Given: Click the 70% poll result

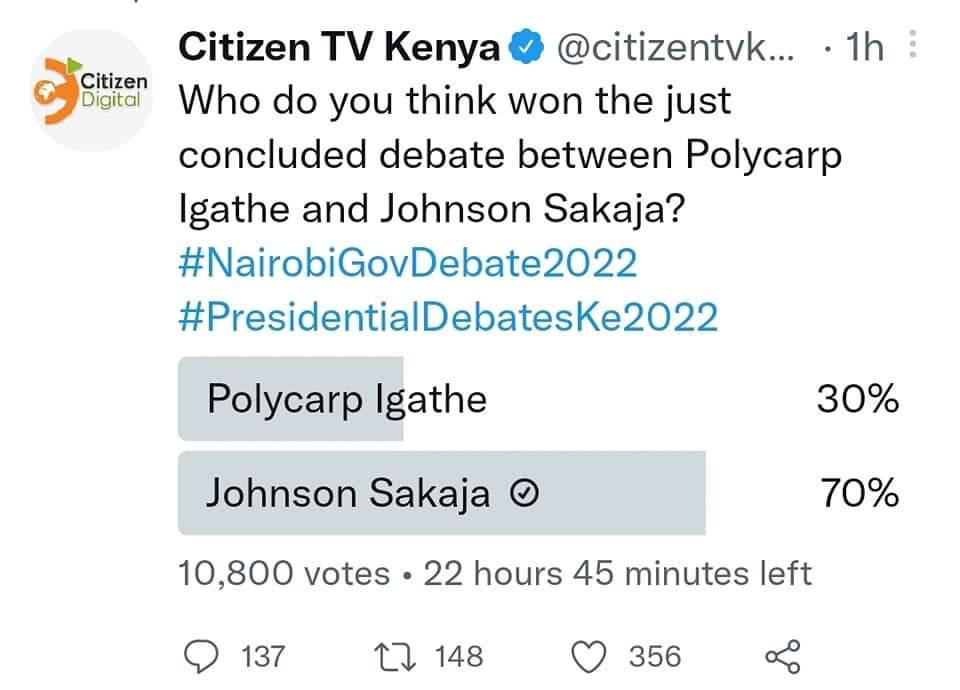Looking at the screenshot, I should pos(857,494).
